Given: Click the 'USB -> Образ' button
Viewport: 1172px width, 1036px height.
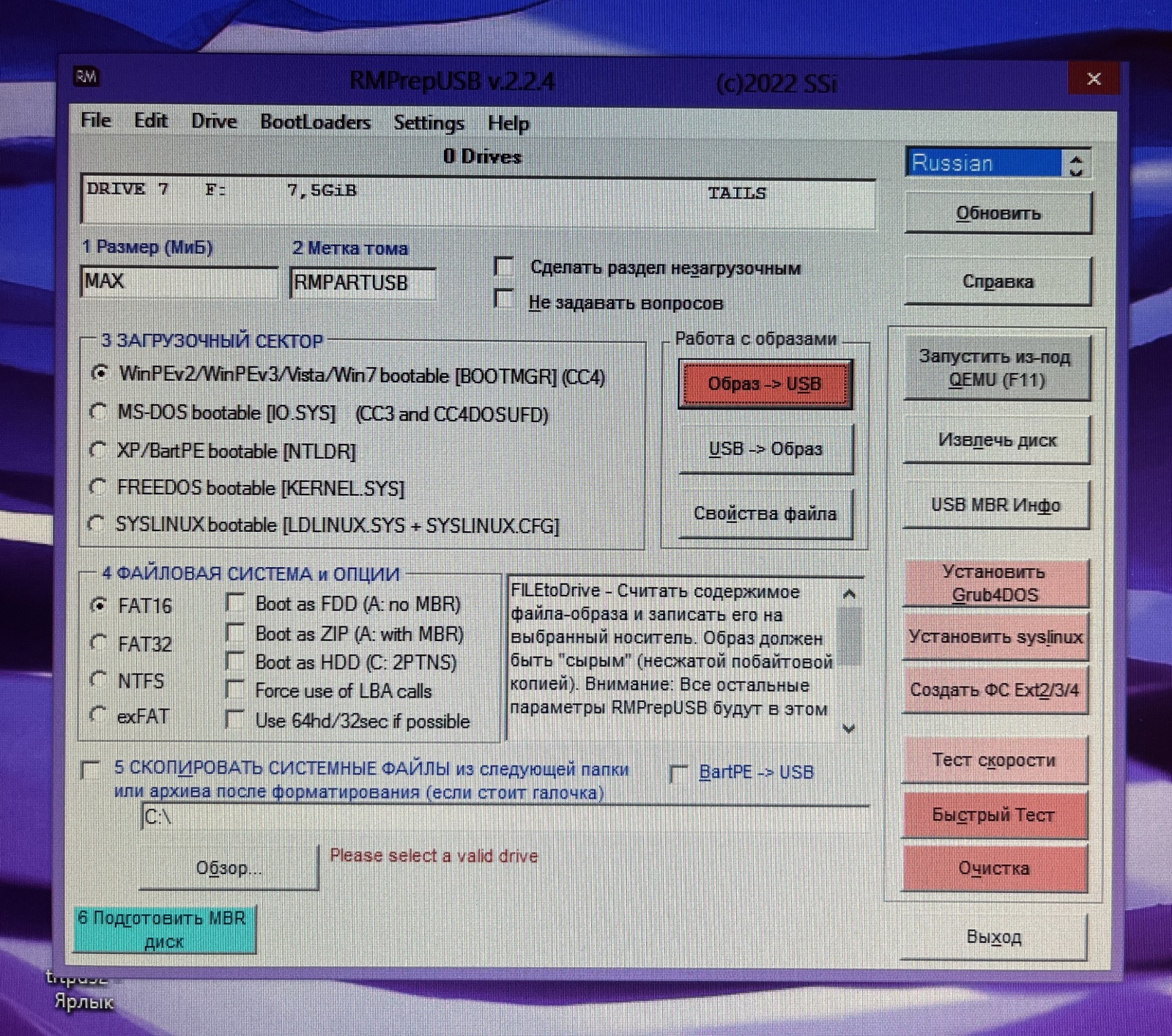Looking at the screenshot, I should click(x=765, y=448).
